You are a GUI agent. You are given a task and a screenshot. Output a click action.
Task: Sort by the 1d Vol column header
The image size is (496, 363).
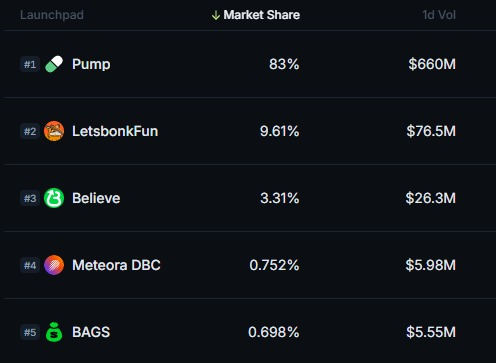pyautogui.click(x=439, y=15)
